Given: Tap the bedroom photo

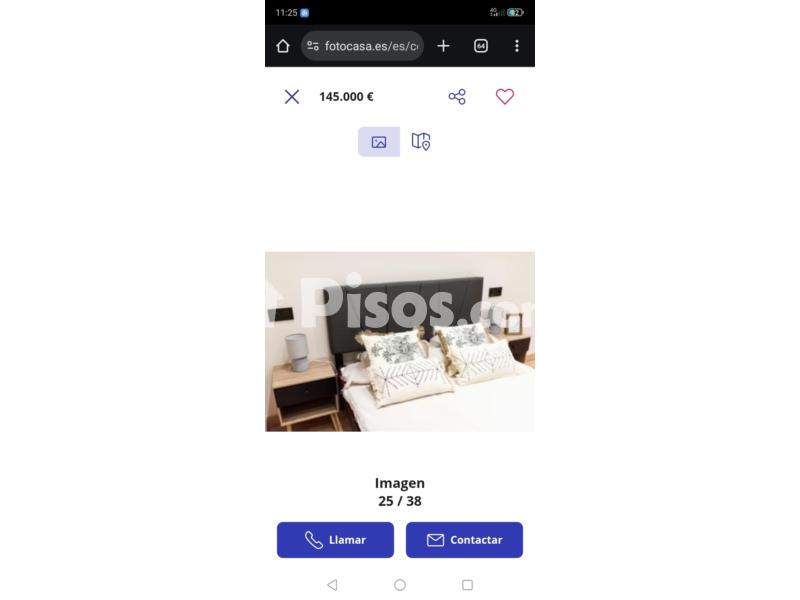Looking at the screenshot, I should coord(399,341).
